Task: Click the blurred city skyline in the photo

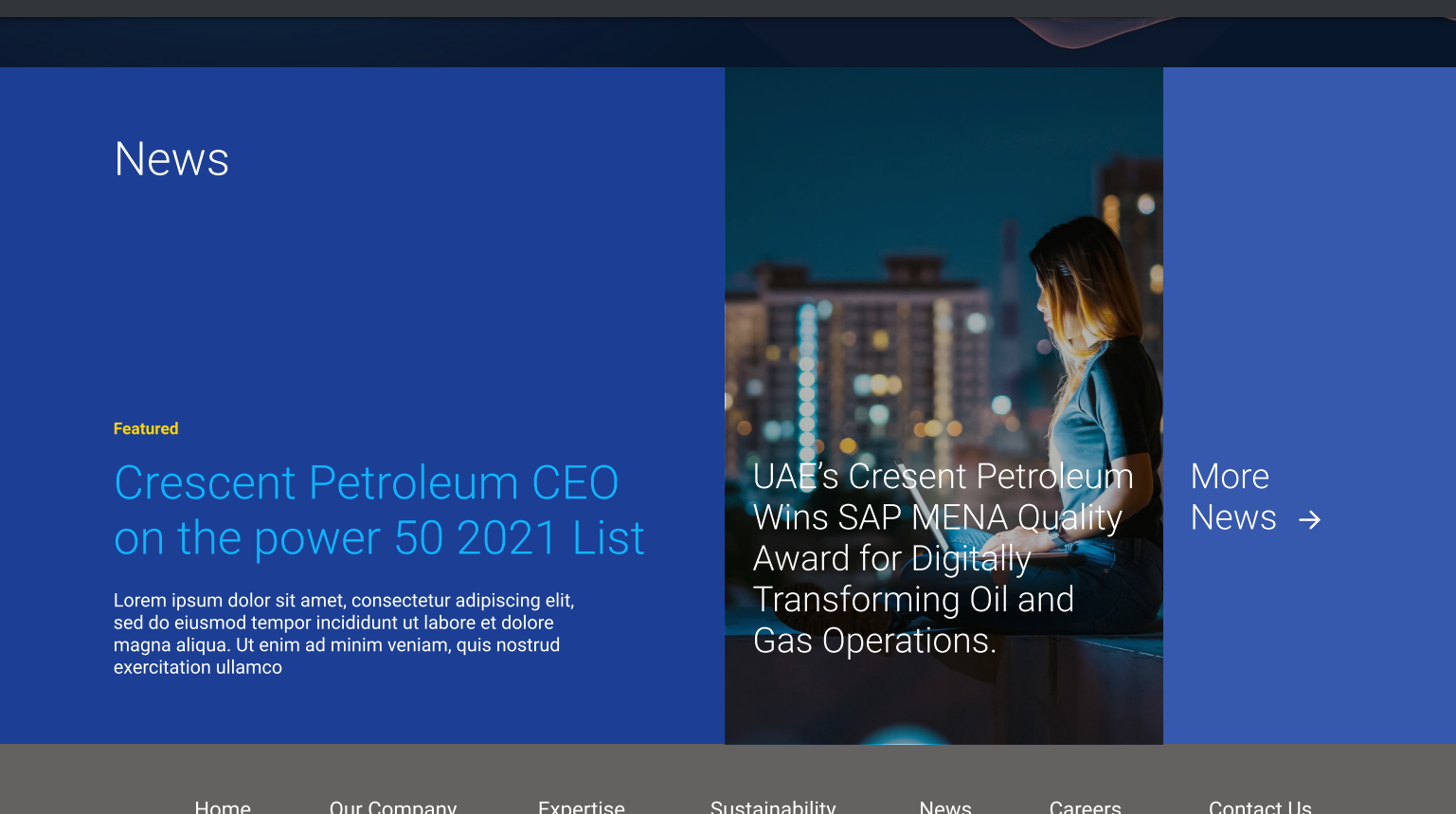Action: [x=853, y=341]
